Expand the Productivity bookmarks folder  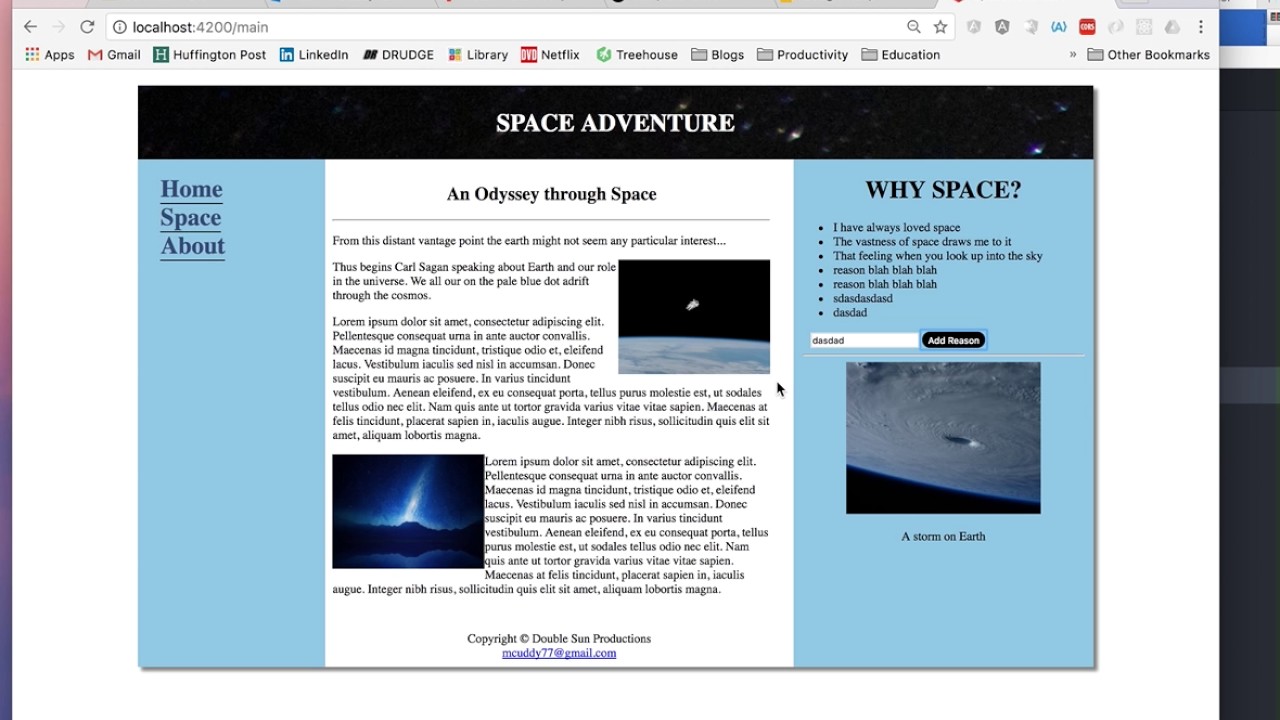coord(803,55)
